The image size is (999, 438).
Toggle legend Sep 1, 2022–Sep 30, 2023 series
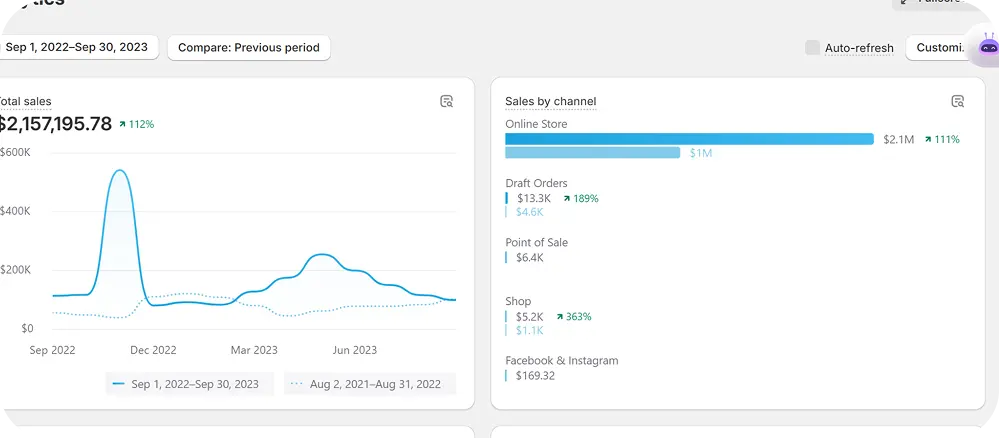tap(190, 384)
